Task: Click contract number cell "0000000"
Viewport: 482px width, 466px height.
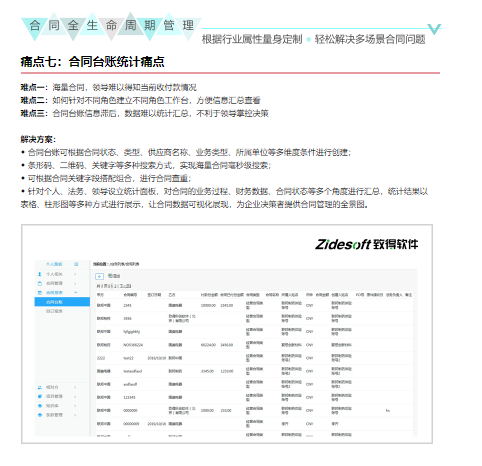Action: click(130, 411)
